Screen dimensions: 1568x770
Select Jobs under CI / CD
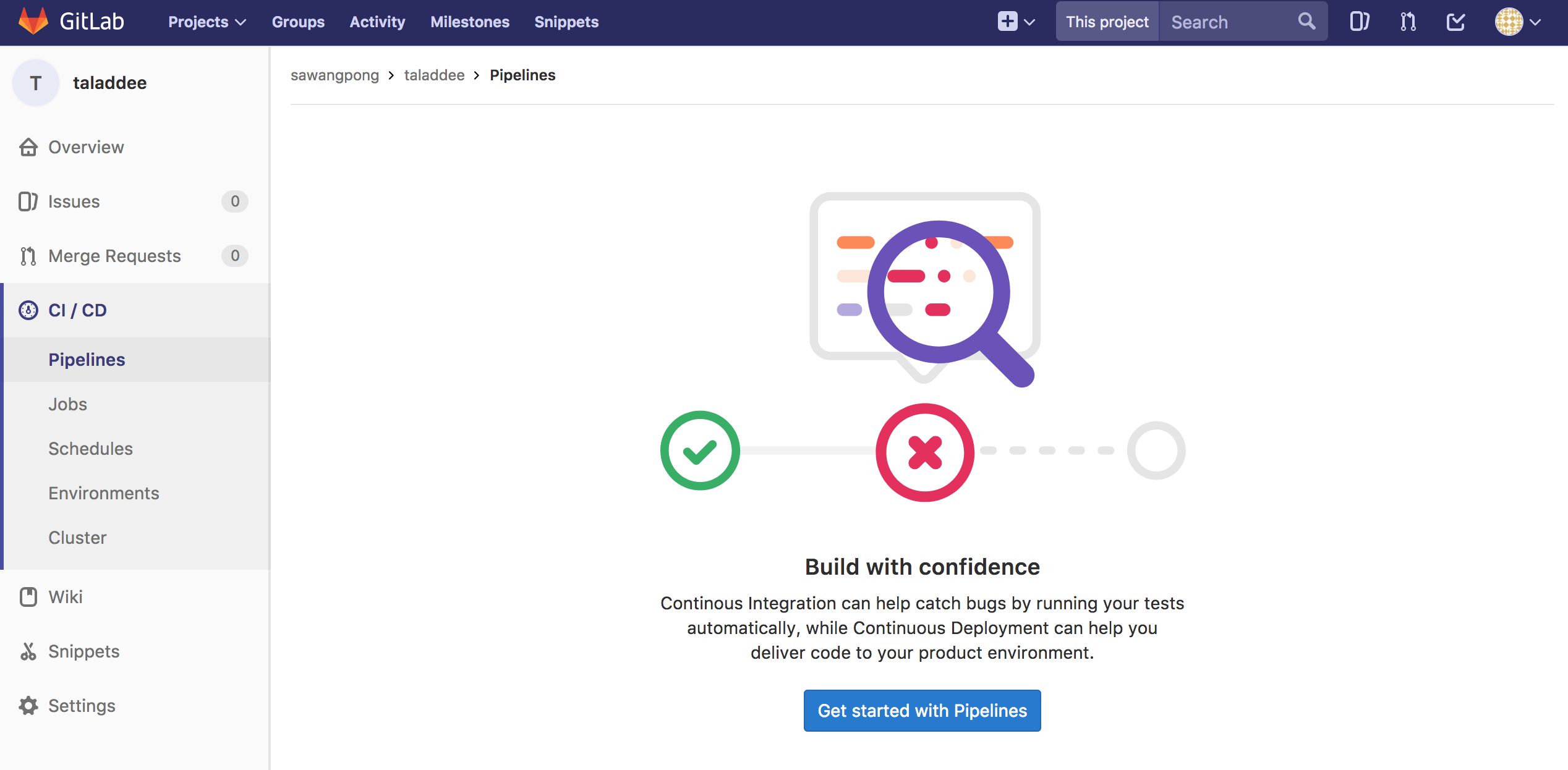point(68,404)
